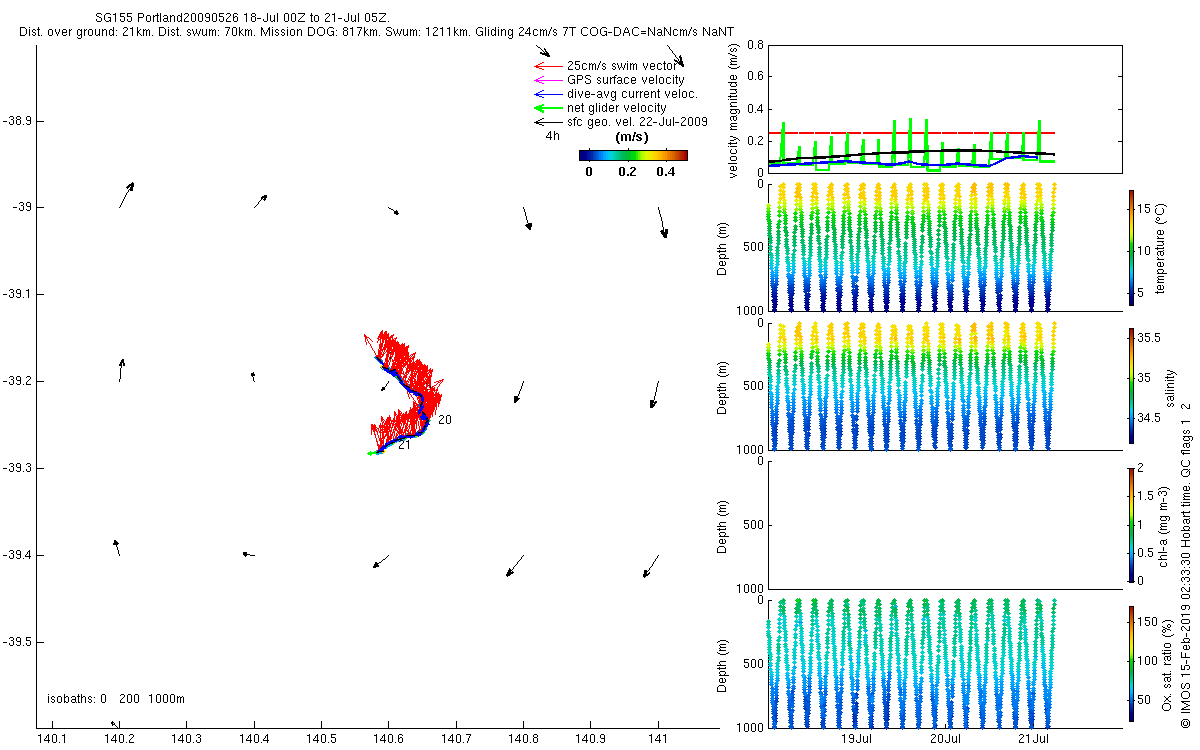Image resolution: width=1200 pixels, height=750 pixels.
Task: Click the '21Jul' time axis label
Action: click(x=1035, y=739)
